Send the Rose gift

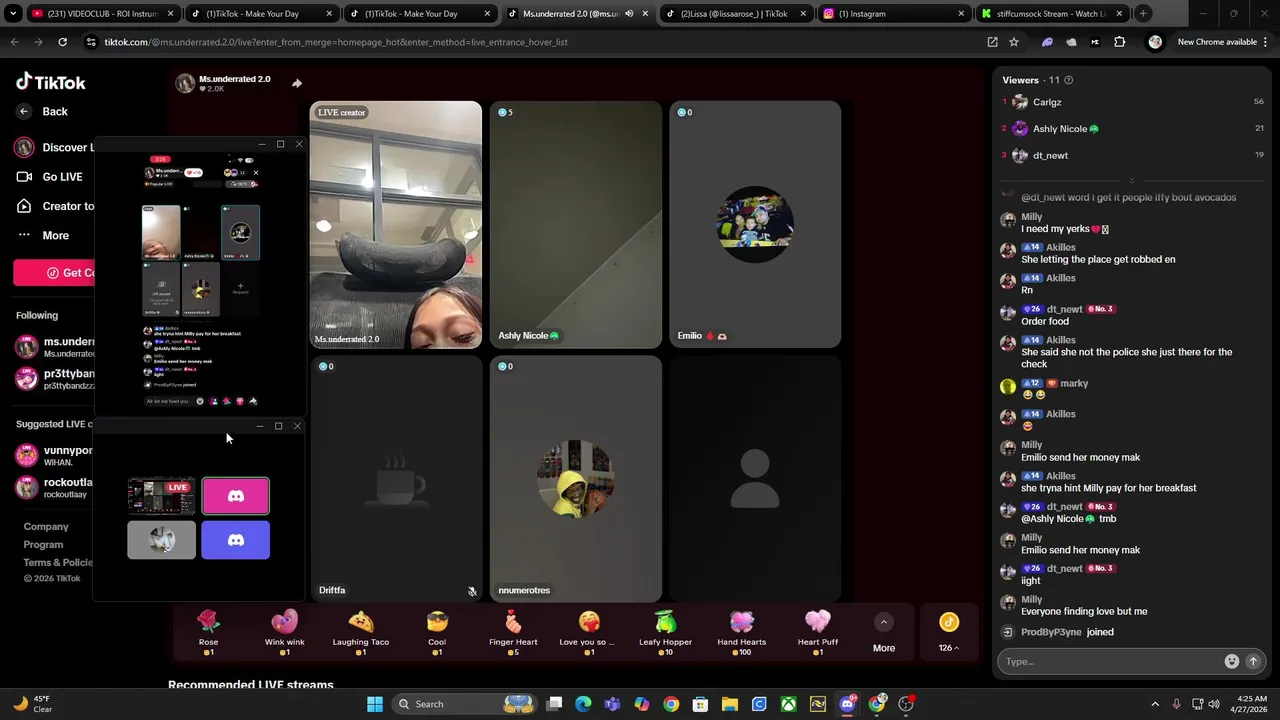pos(208,632)
